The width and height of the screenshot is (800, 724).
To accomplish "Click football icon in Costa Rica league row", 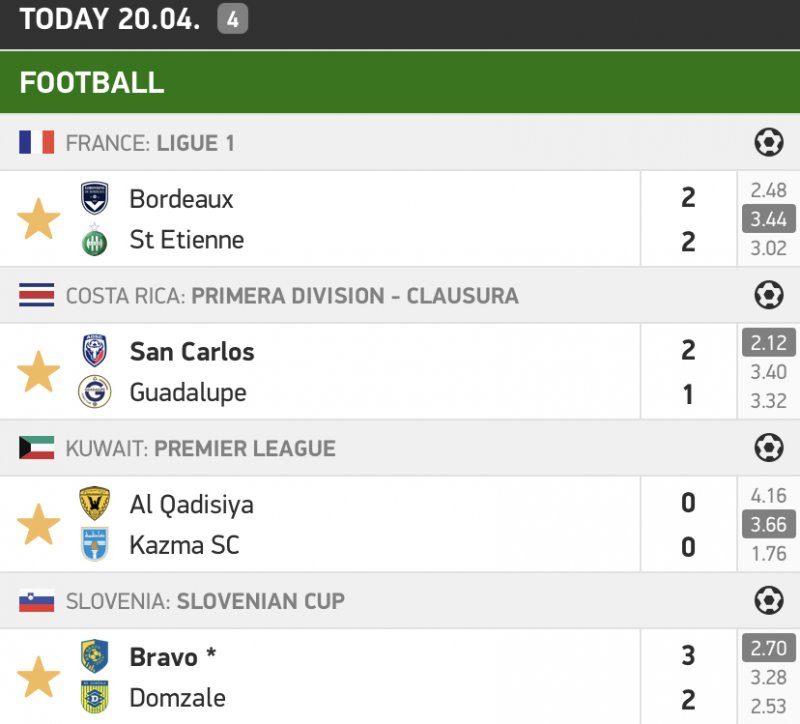I will (768, 295).
